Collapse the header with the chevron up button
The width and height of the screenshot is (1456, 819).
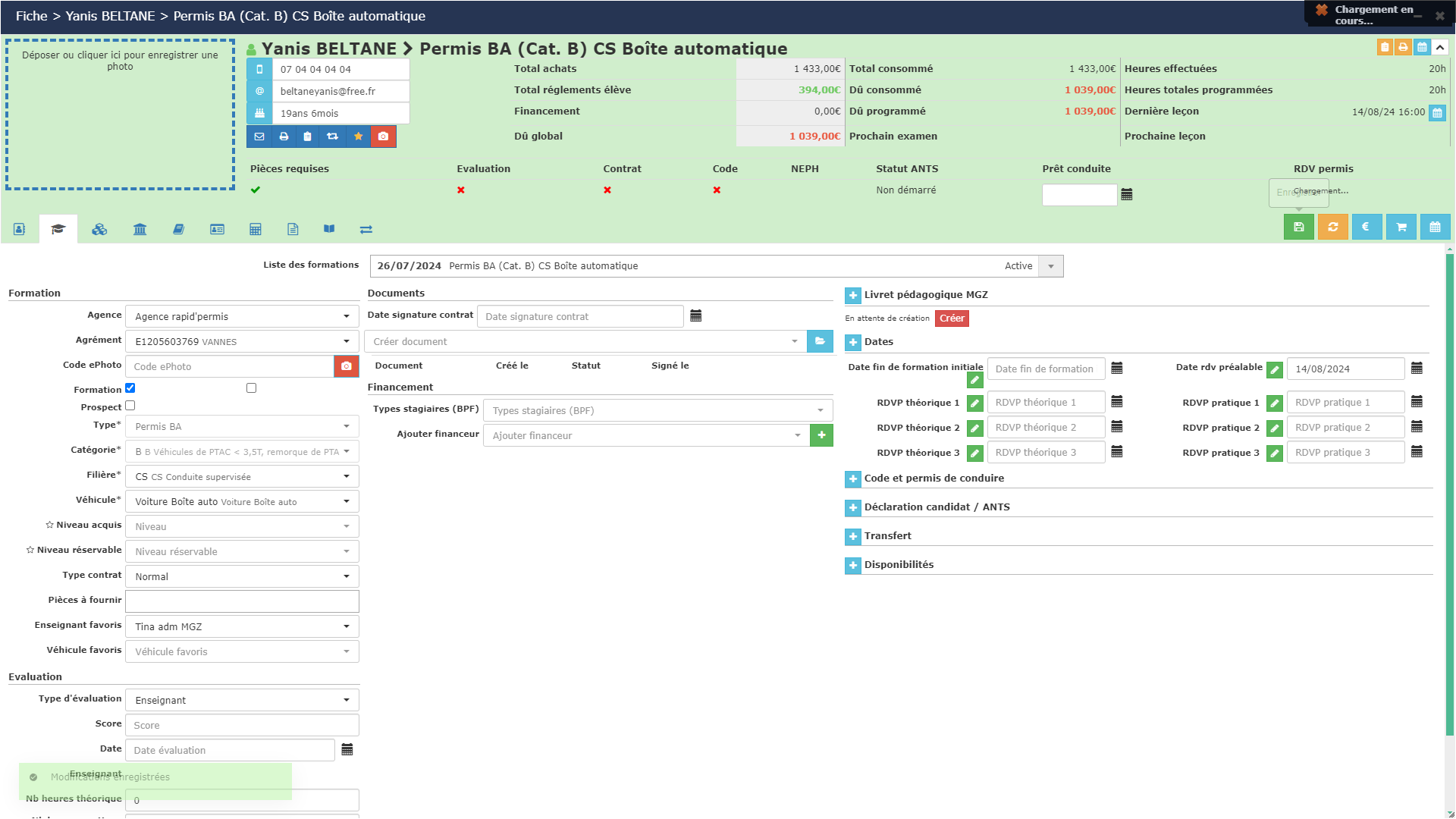click(1440, 47)
